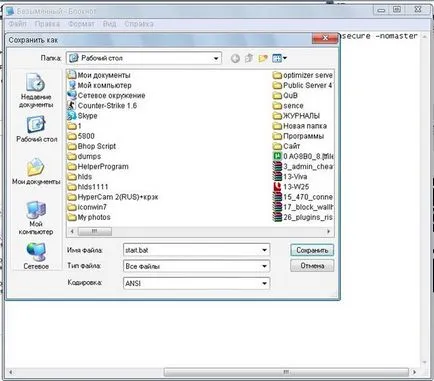Screen dimensions: 434x381
Task: Expand the Папка location dropdown
Action: pyautogui.click(x=216, y=59)
